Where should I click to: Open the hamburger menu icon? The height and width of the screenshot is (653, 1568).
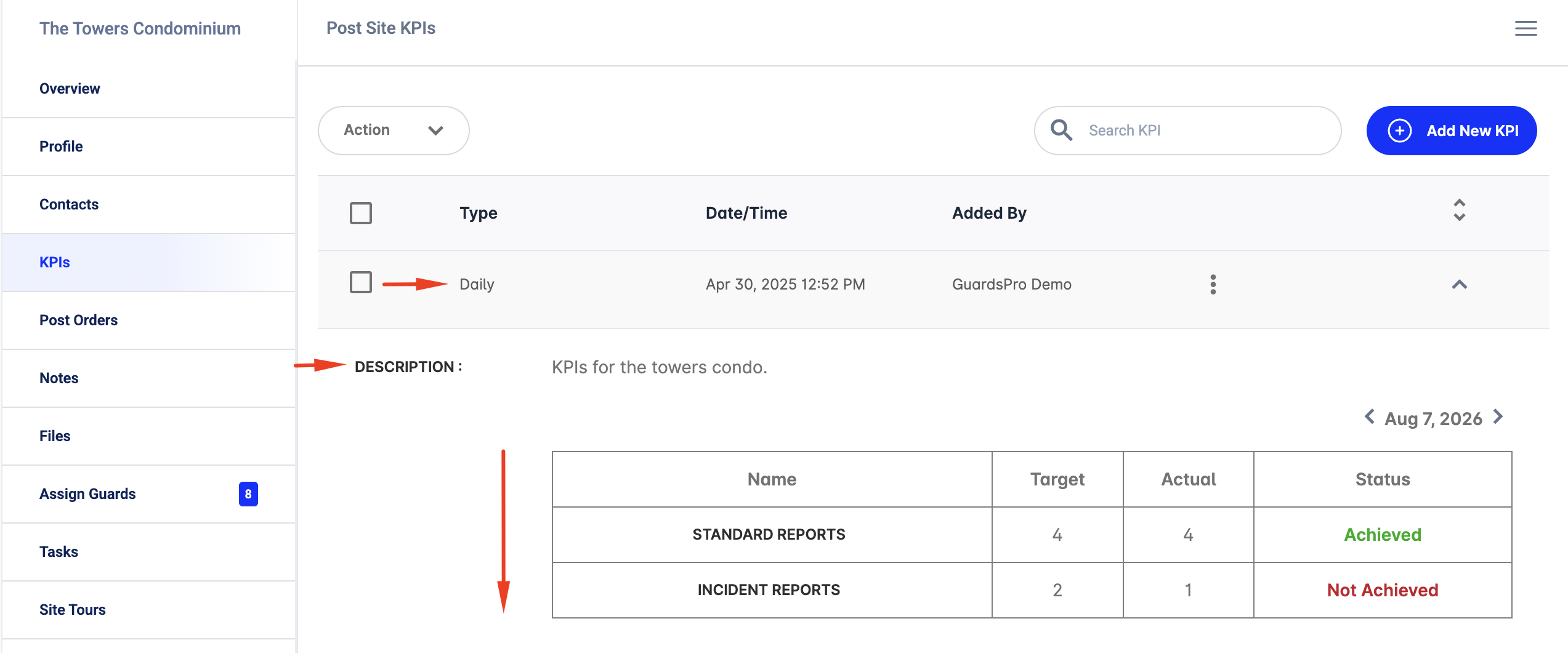1526,28
